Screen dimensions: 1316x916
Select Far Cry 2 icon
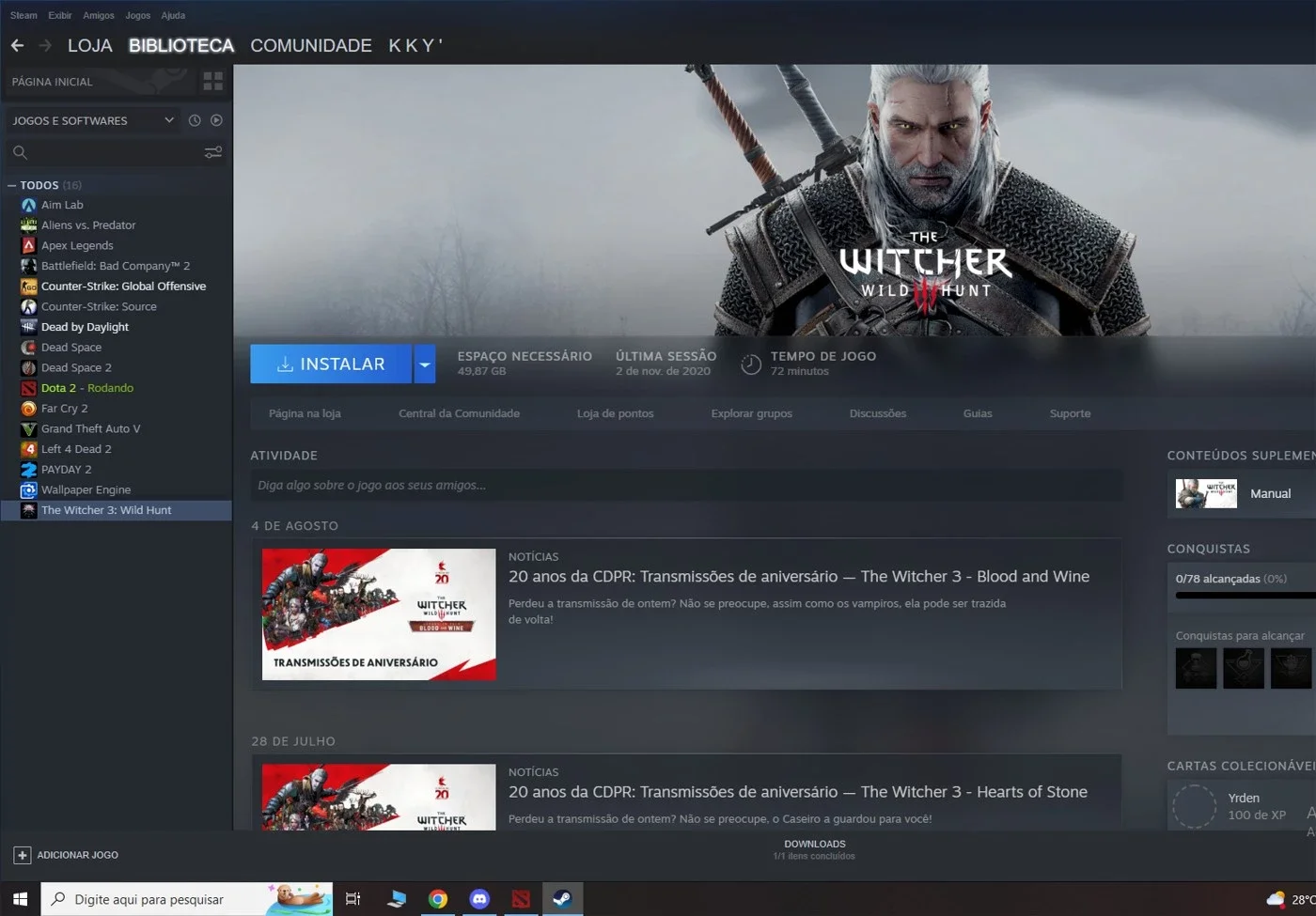coord(29,409)
